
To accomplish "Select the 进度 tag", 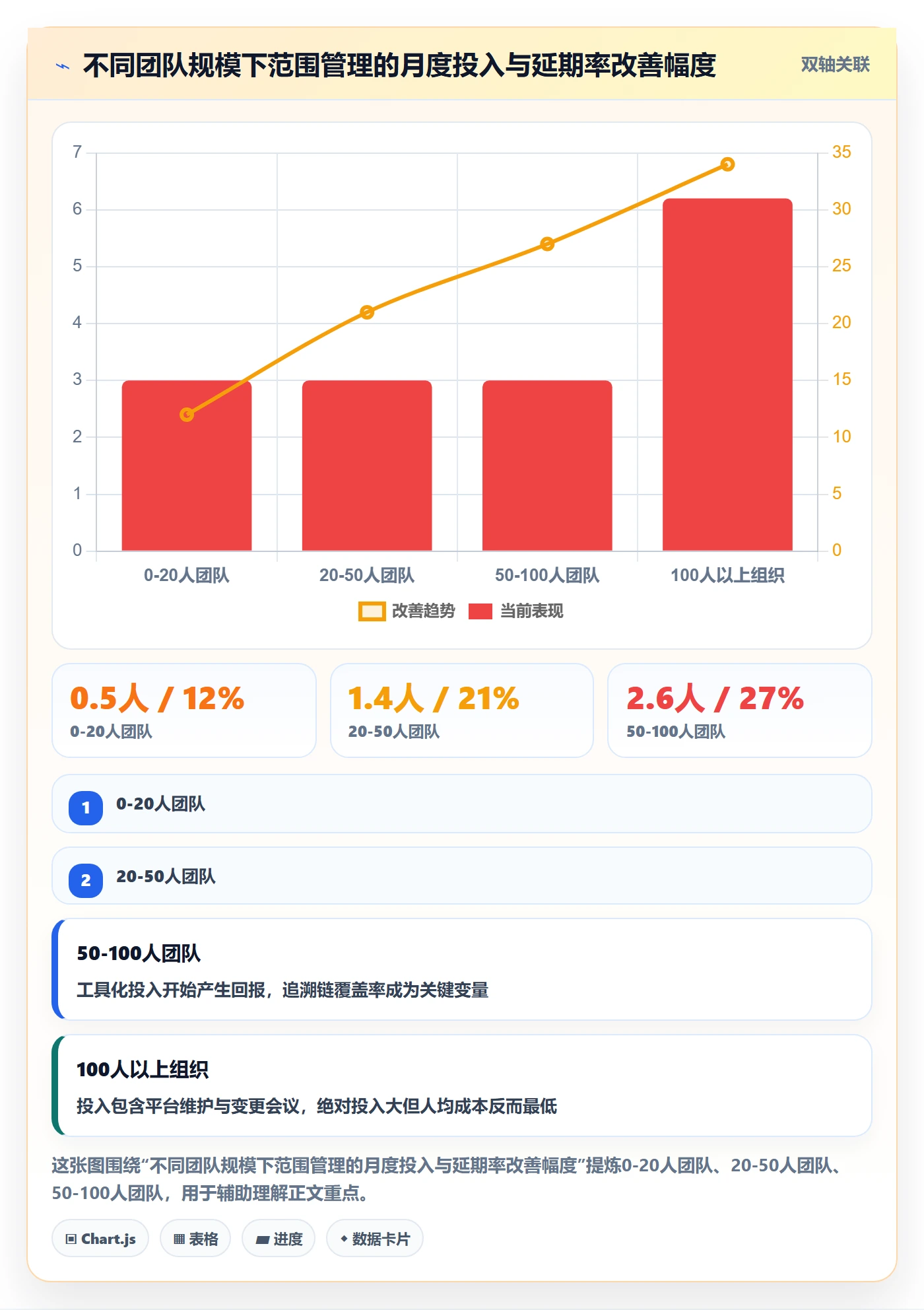I will tap(279, 1239).
